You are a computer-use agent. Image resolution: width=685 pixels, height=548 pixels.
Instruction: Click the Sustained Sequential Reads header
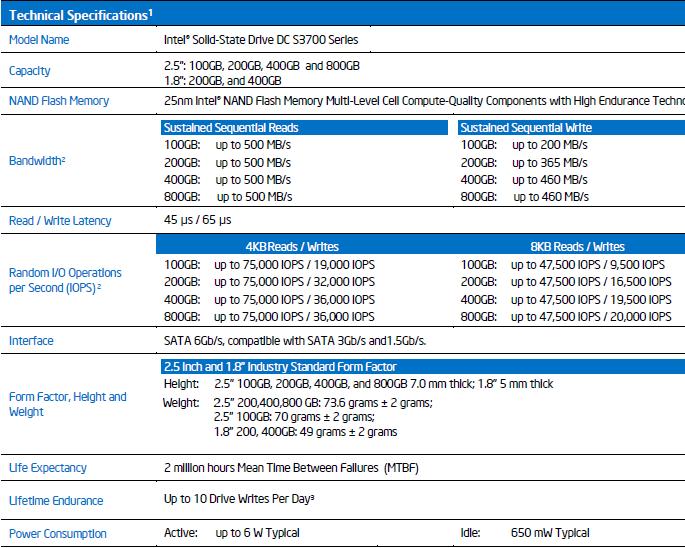231,128
